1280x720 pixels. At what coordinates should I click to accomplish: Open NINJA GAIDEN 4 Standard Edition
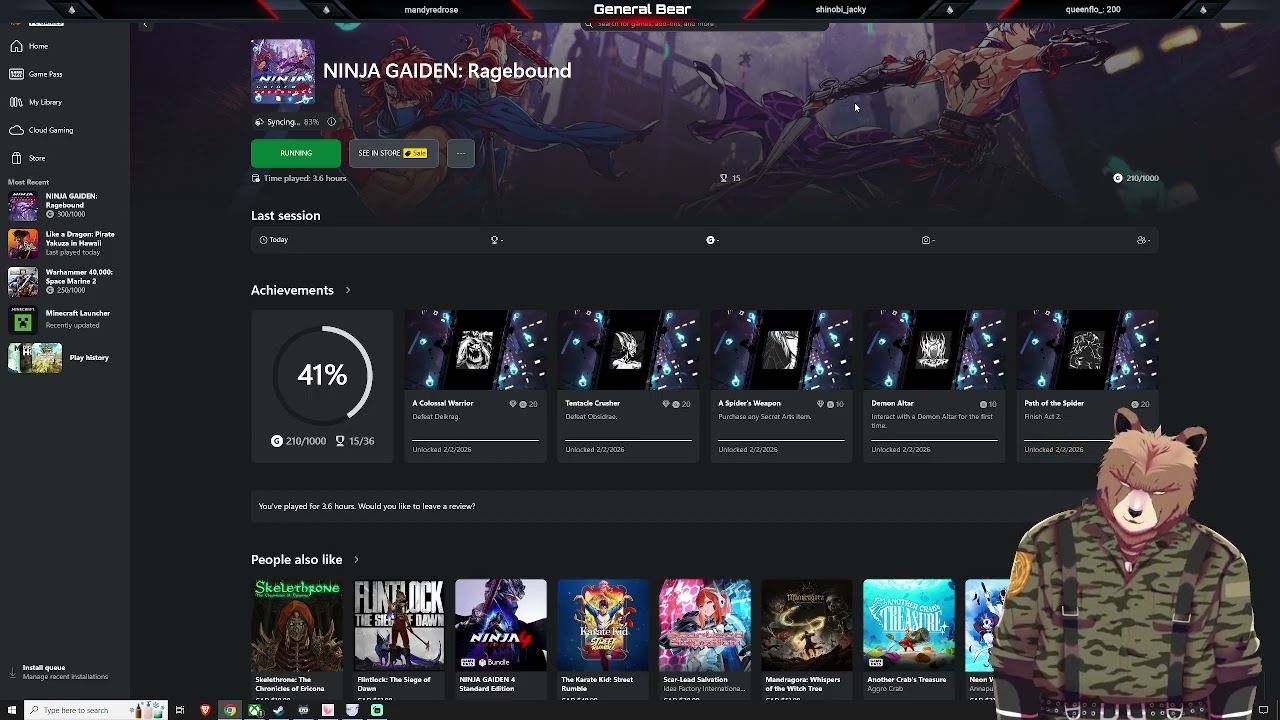pos(501,637)
